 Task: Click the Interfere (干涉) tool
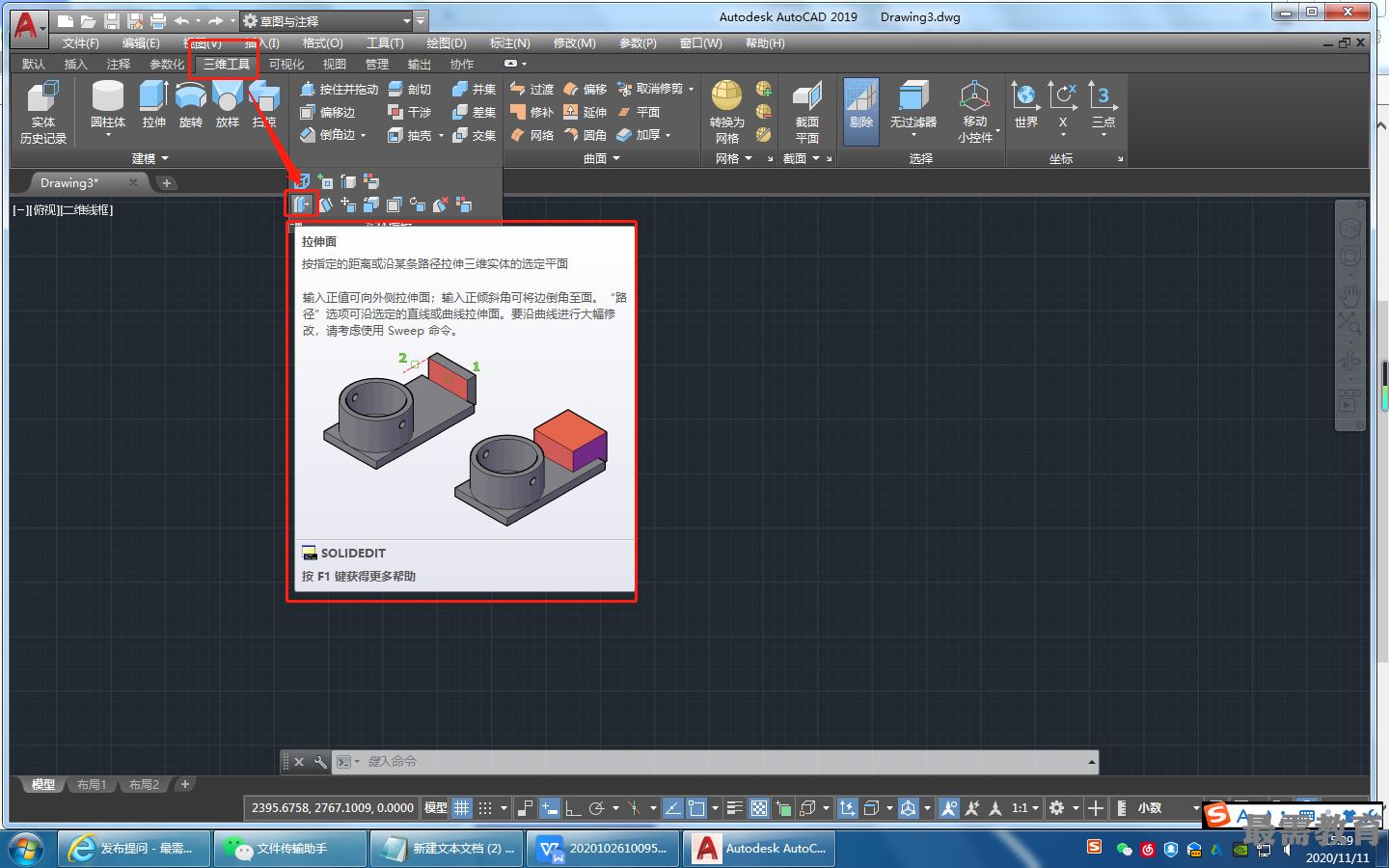coord(410,112)
